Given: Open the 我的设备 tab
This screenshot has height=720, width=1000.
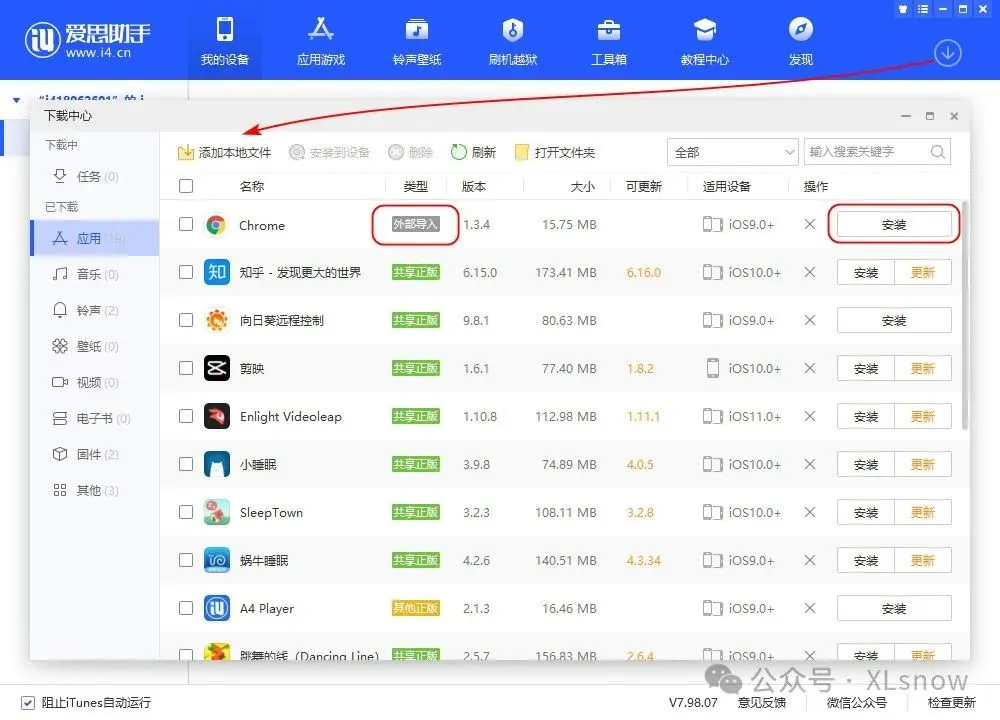Looking at the screenshot, I should pos(224,41).
